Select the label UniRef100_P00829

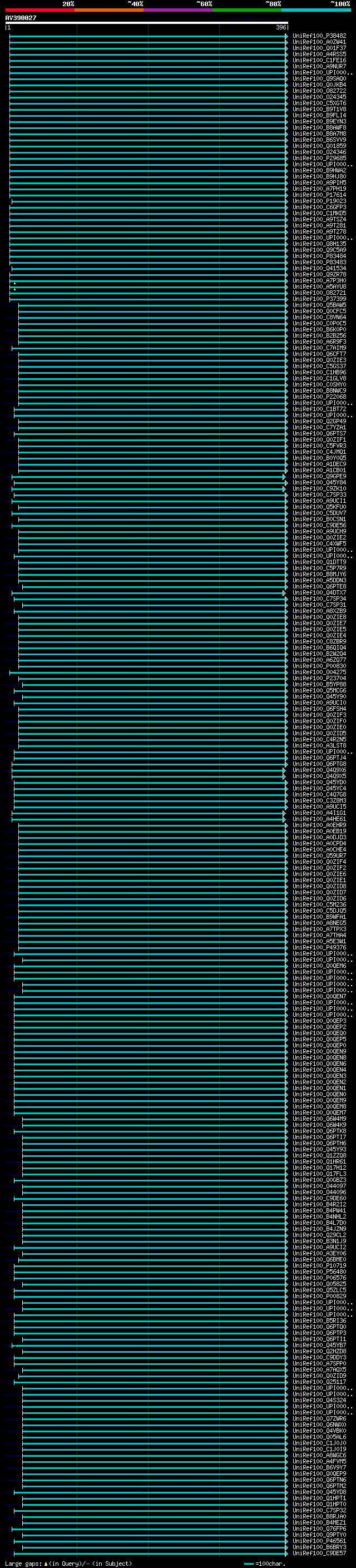(x=319, y=1296)
